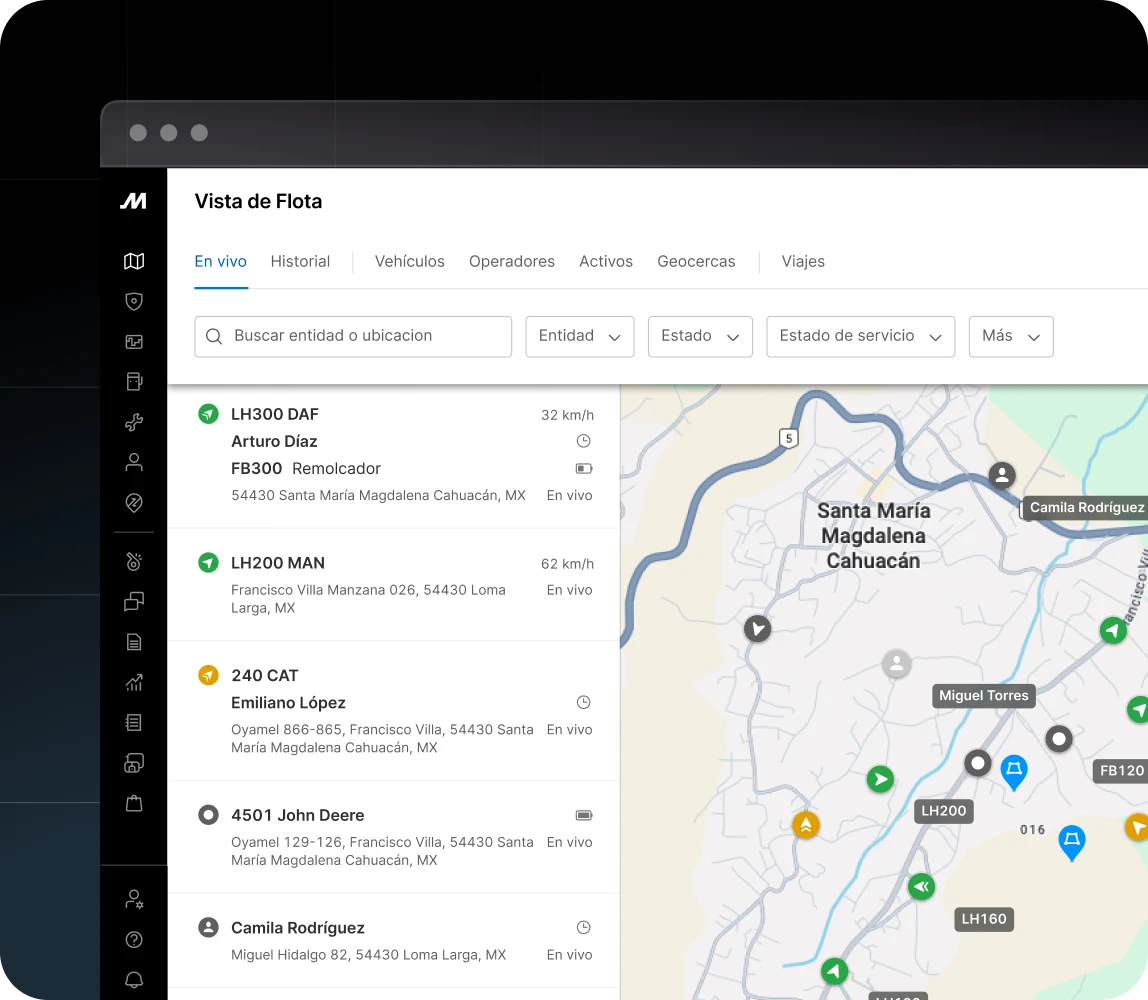1148x1000 pixels.
Task: Select the wrench maintenance icon
Action: click(134, 422)
